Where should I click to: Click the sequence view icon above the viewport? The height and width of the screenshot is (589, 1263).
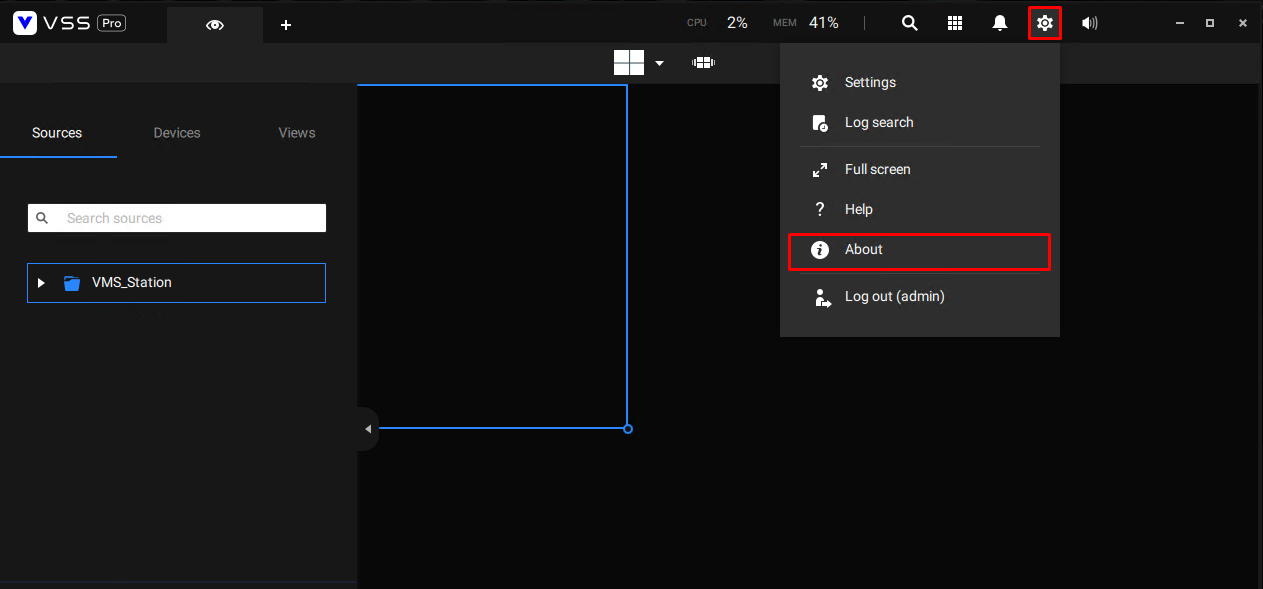(703, 61)
